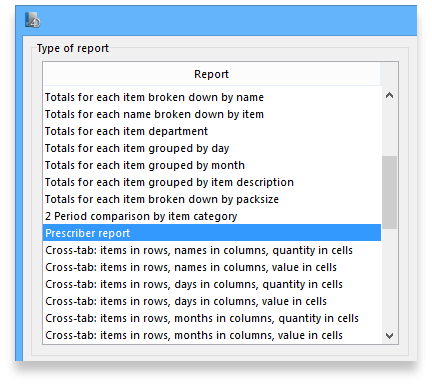Select Totals for each item grouped by day
Image resolution: width=432 pixels, height=386 pixels.
pyautogui.click(x=212, y=148)
